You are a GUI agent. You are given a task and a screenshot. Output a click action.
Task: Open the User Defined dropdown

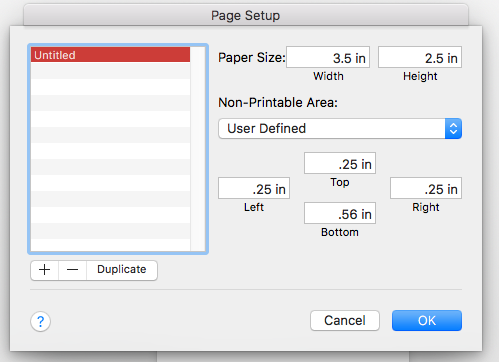click(x=340, y=129)
